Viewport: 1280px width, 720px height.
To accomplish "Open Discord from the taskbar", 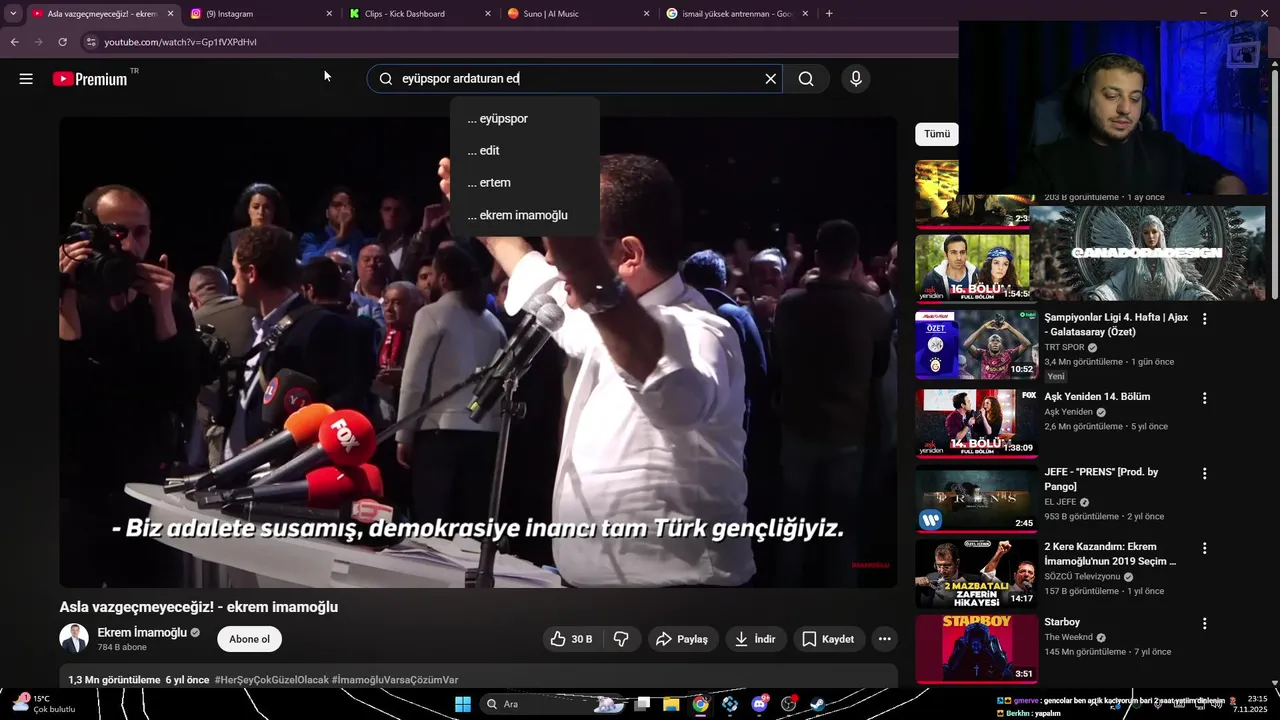I will click(759, 704).
